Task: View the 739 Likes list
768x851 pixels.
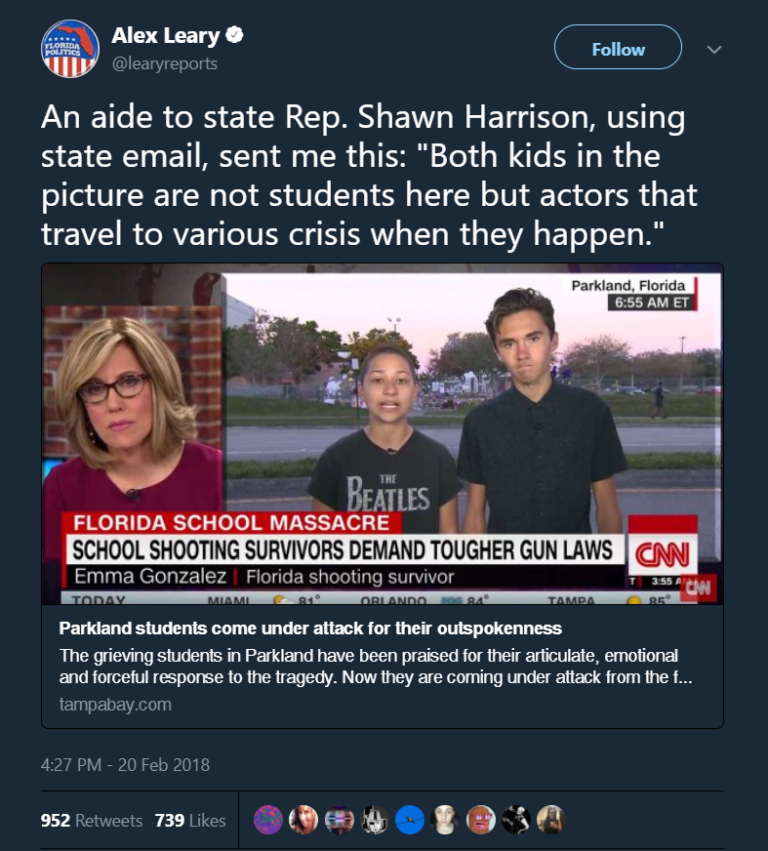Action: click(x=190, y=820)
